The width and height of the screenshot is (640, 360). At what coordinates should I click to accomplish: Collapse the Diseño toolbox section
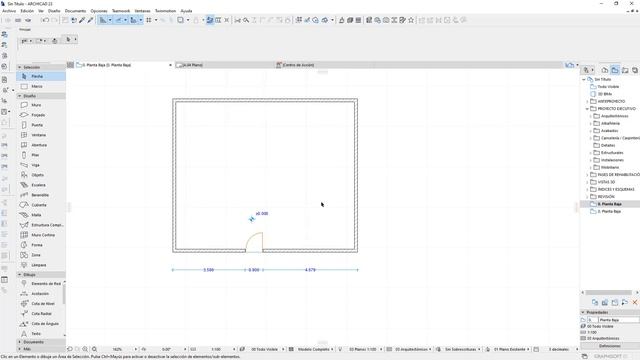pos(20,96)
